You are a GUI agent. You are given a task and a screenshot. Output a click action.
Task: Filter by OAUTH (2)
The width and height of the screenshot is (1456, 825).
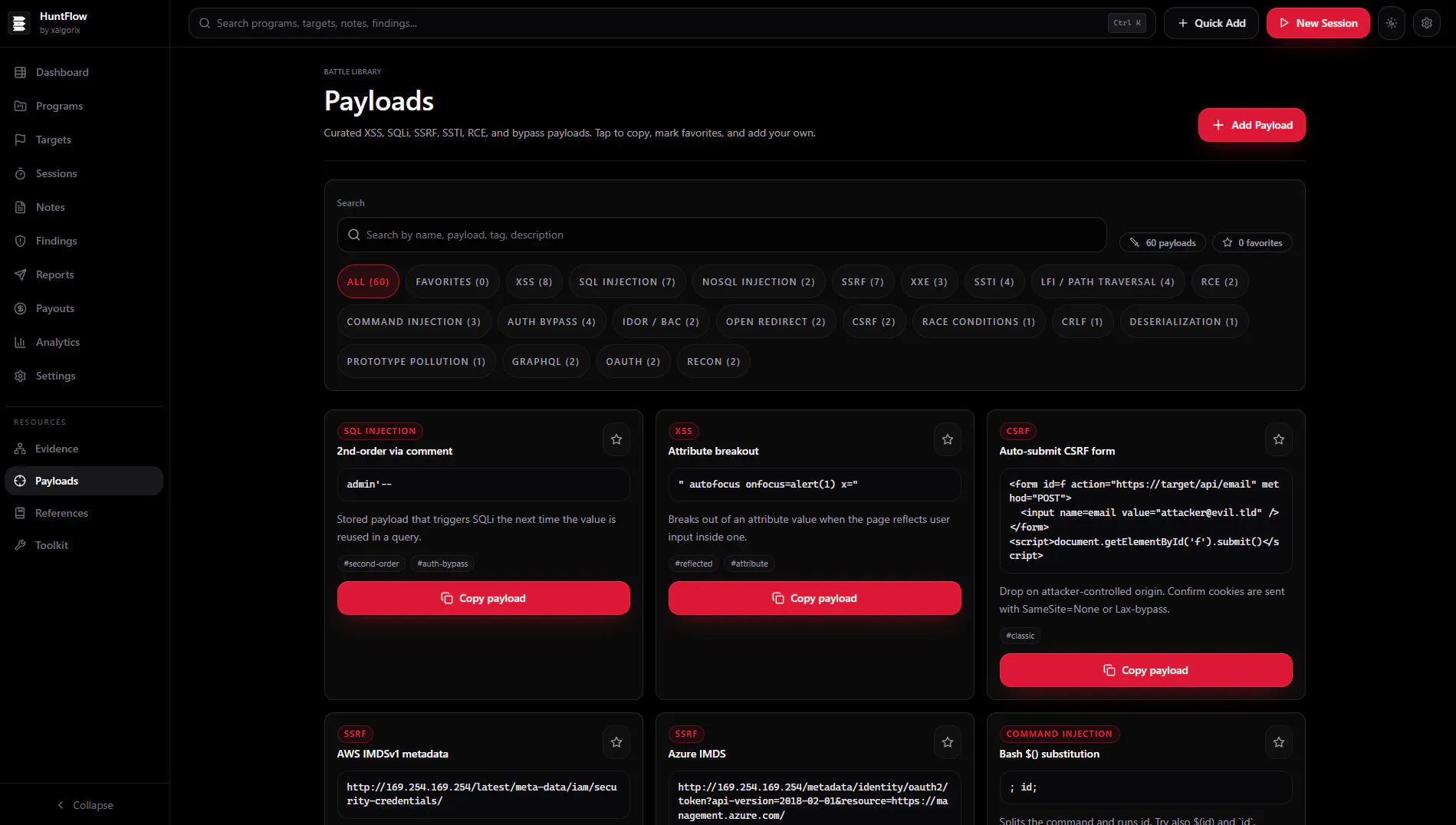coord(633,361)
